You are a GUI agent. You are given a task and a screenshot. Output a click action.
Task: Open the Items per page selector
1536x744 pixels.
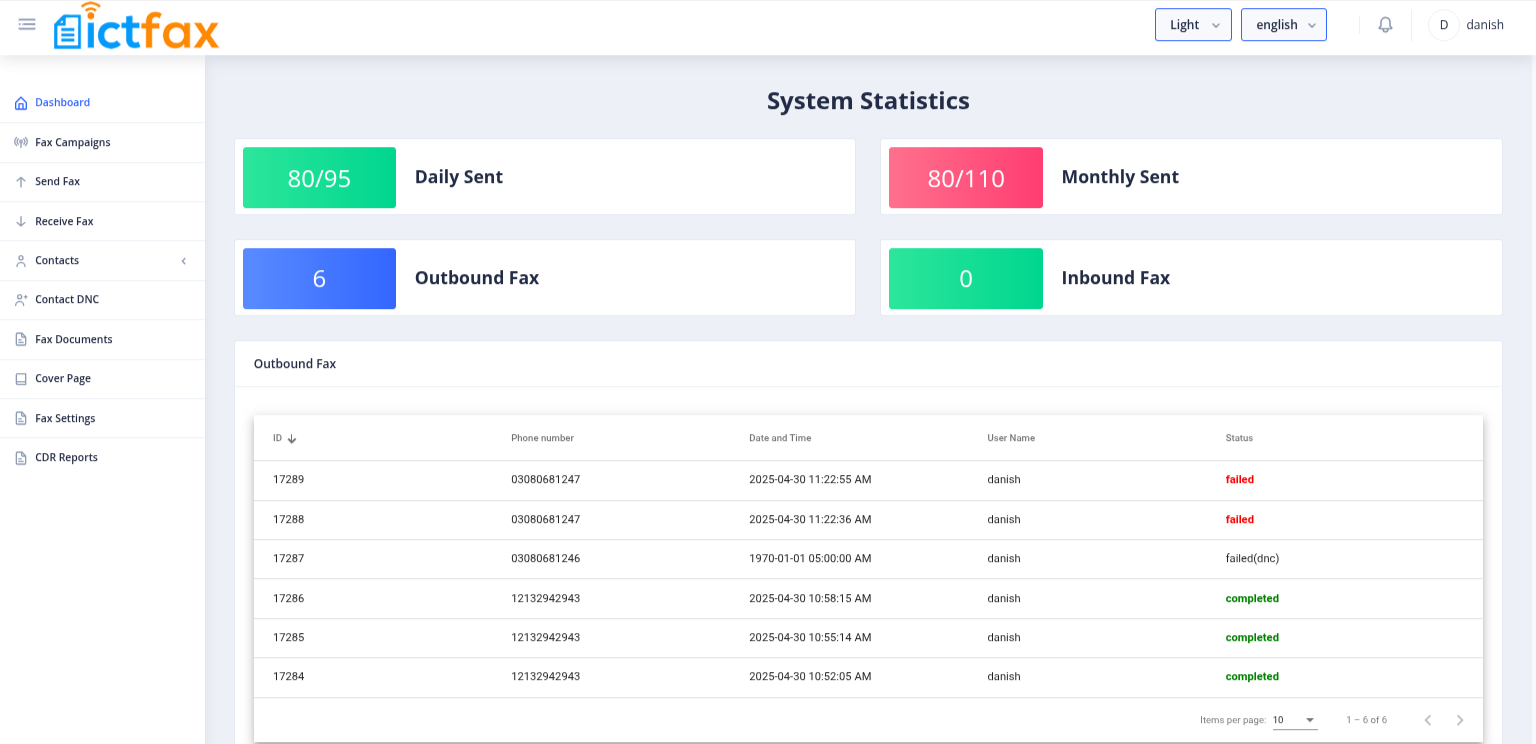[x=1295, y=720]
